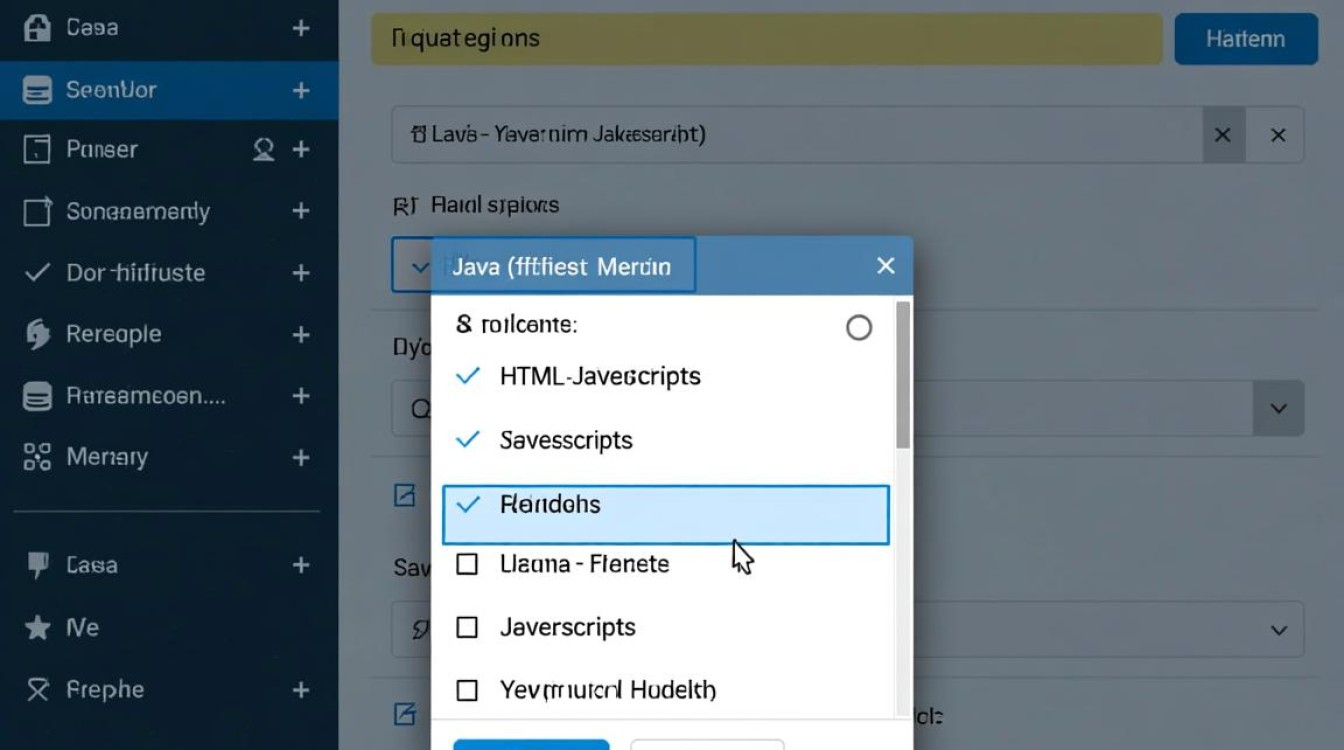Clear the Lava JavaScript input field
Viewport: 1344px width, 750px height.
pos(1222,135)
